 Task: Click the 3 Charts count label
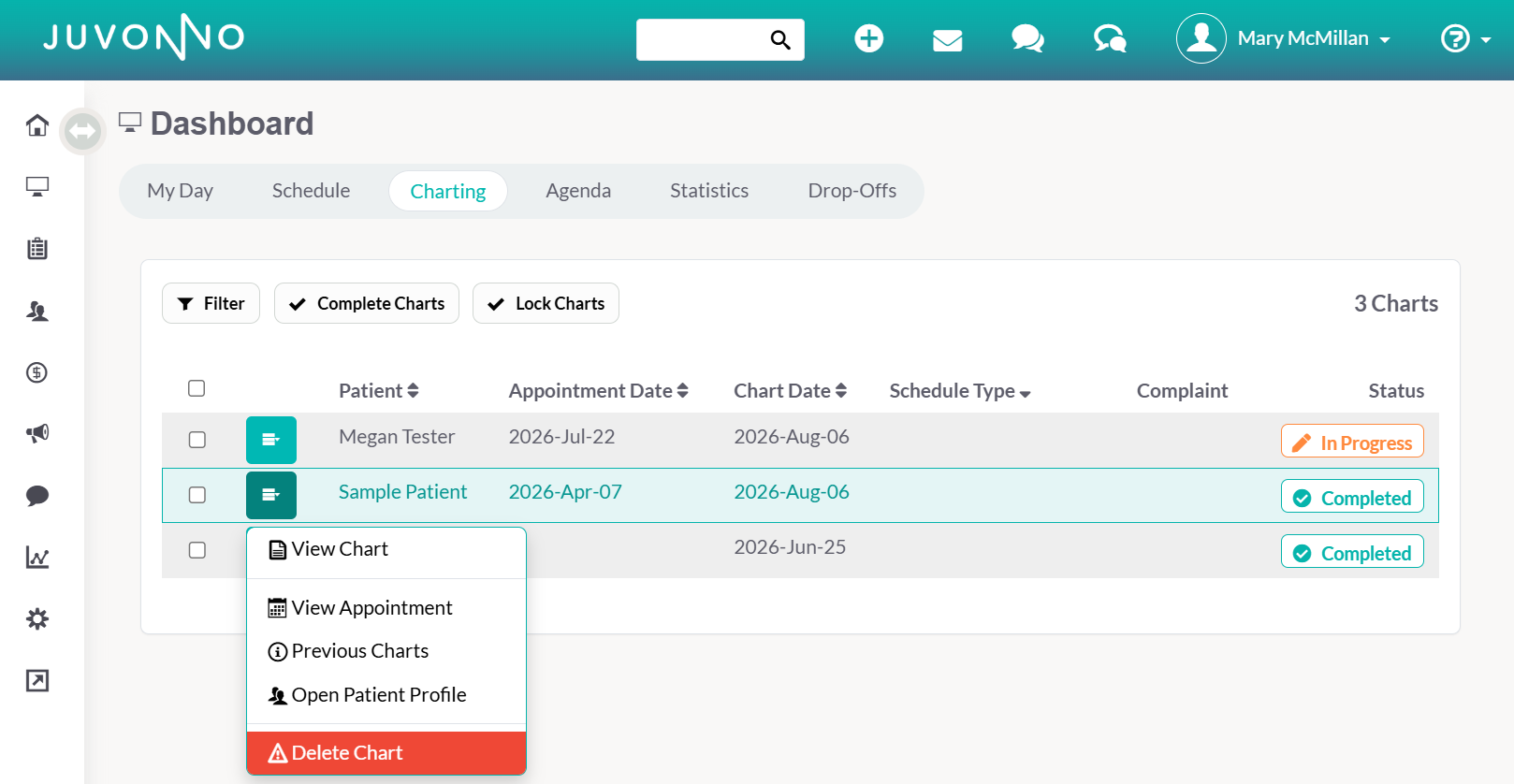[x=1396, y=304]
